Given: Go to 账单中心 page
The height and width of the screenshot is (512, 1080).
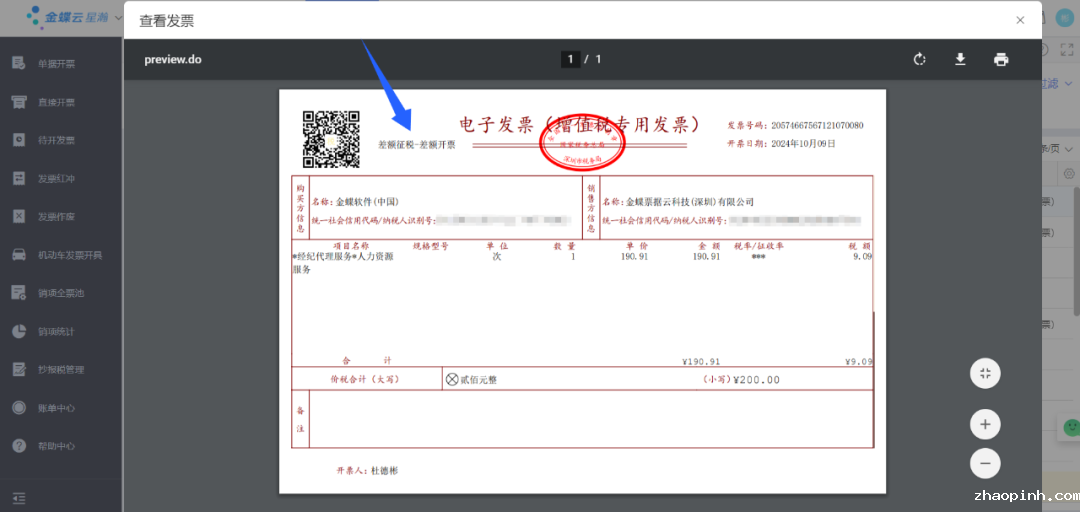Looking at the screenshot, I should pyautogui.click(x=56, y=408).
